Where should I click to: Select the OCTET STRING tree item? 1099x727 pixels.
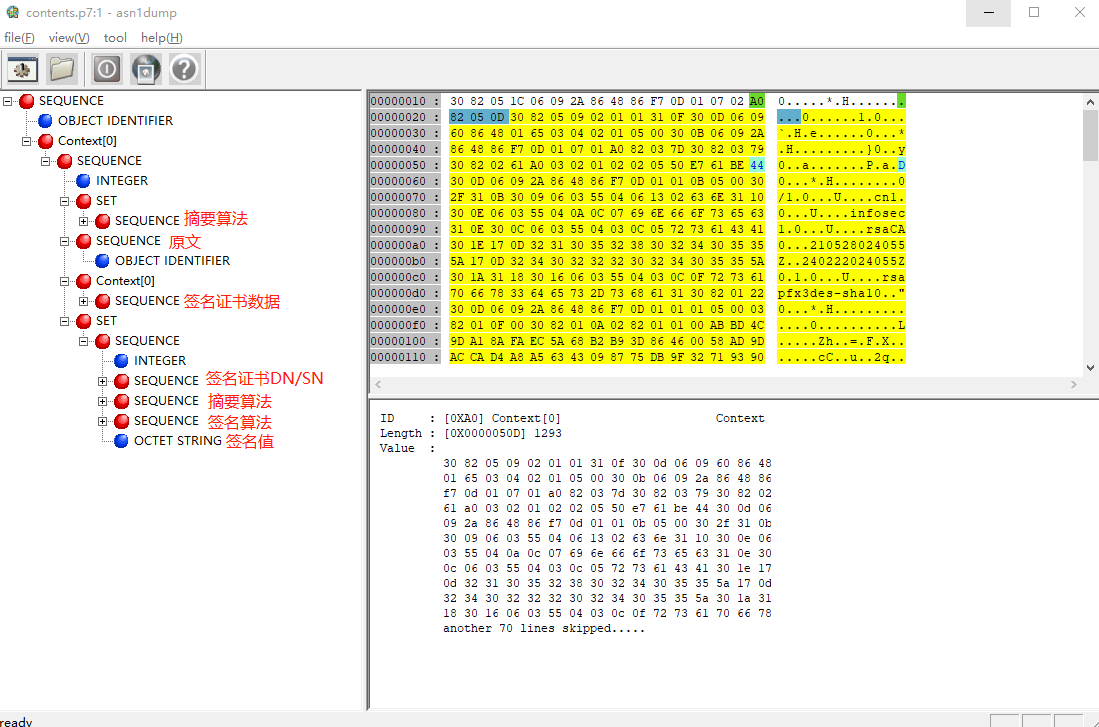click(x=177, y=441)
